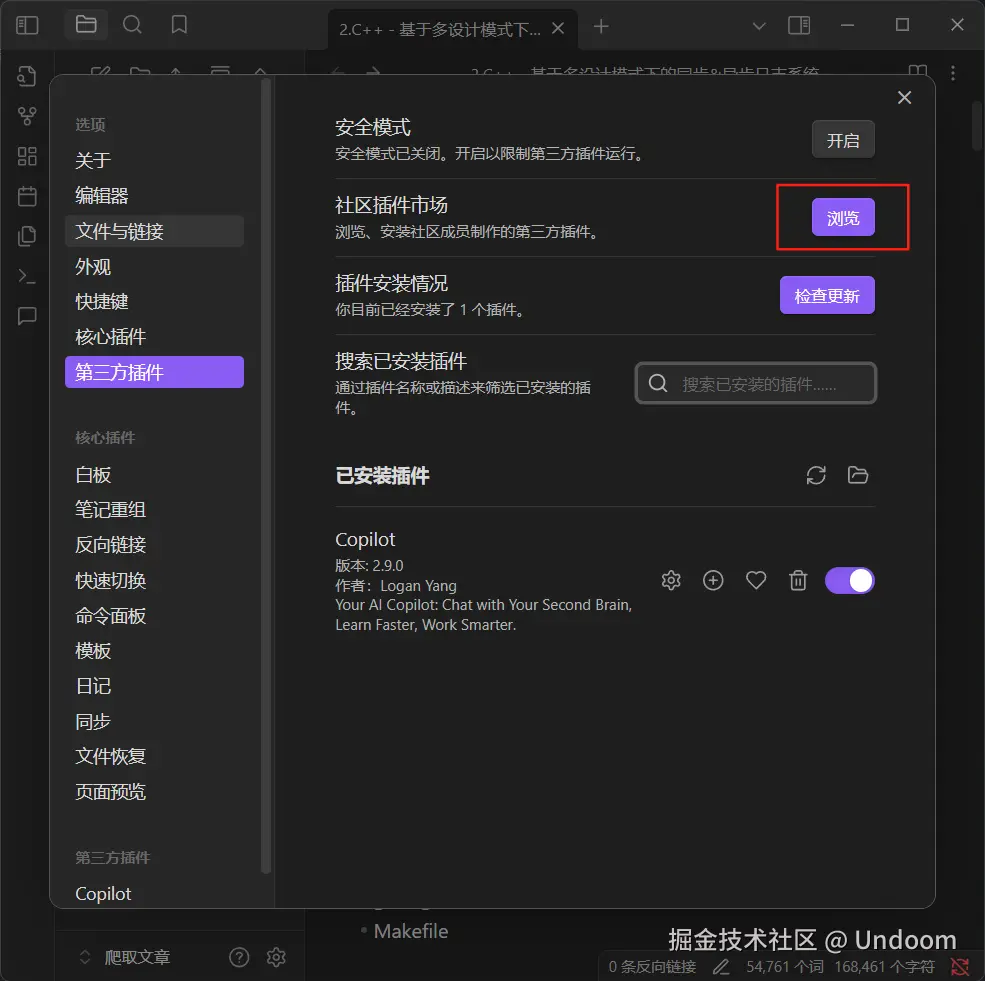Select the 外观 settings section
985x981 pixels.
tap(155, 266)
